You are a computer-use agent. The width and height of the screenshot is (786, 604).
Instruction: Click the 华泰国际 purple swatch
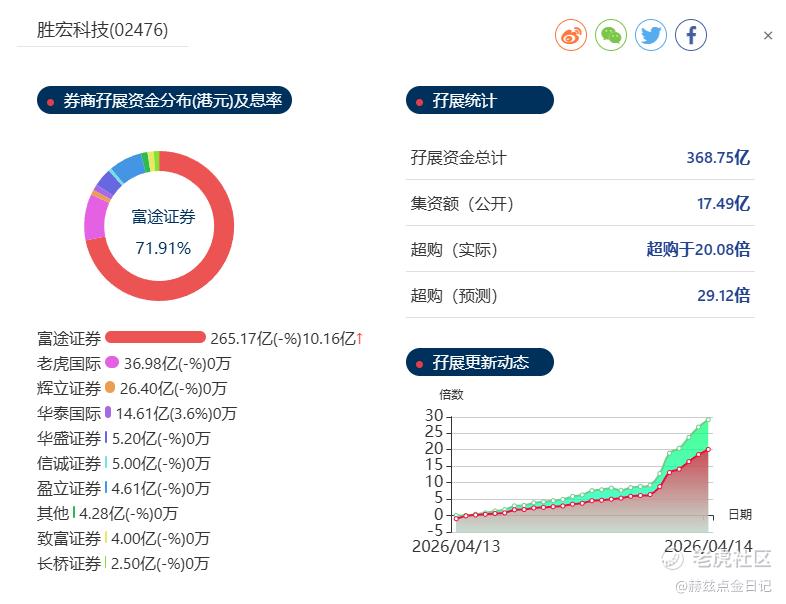[x=108, y=412]
